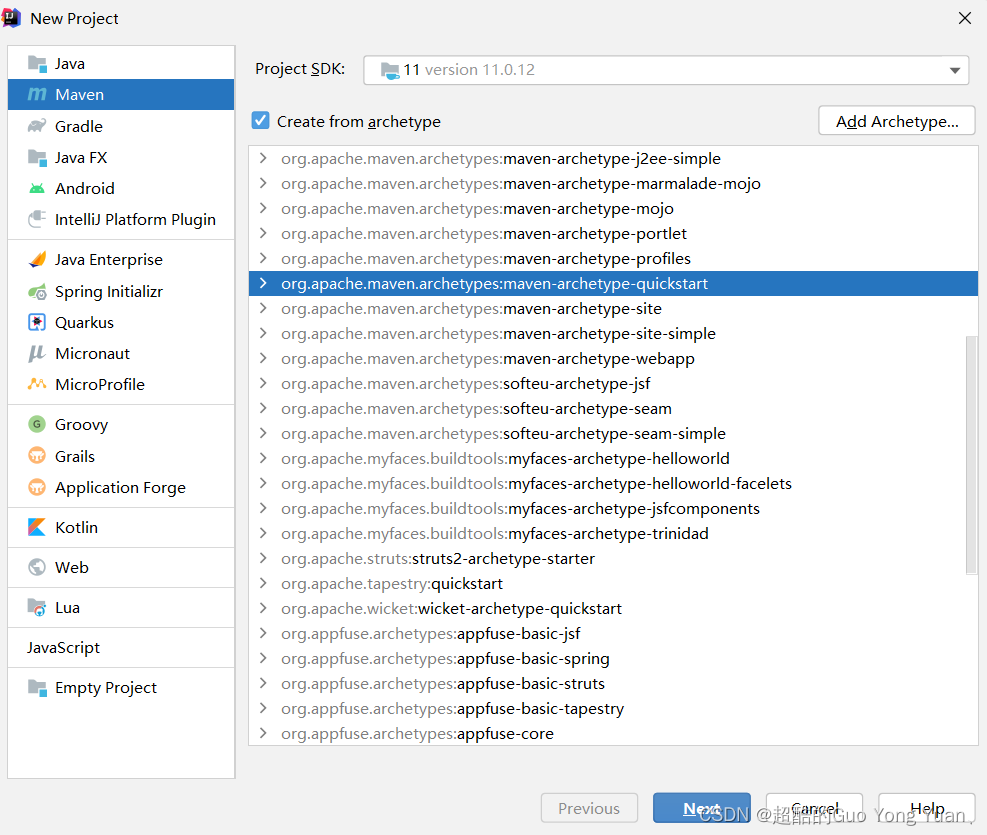987x835 pixels.
Task: Click the Groovy green G icon
Action: (x=37, y=424)
